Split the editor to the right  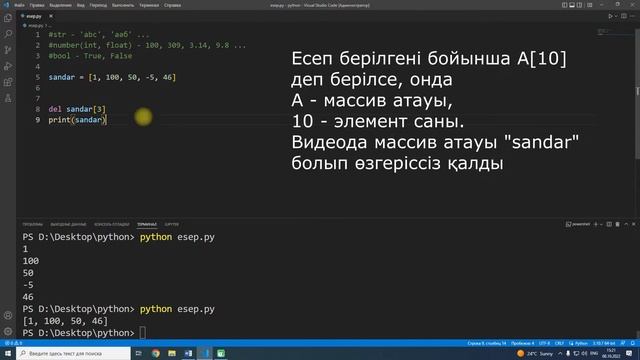[x=624, y=16]
